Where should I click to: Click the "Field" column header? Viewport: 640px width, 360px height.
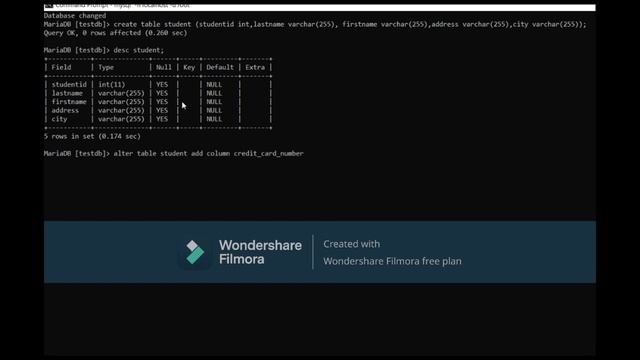[x=61, y=67]
